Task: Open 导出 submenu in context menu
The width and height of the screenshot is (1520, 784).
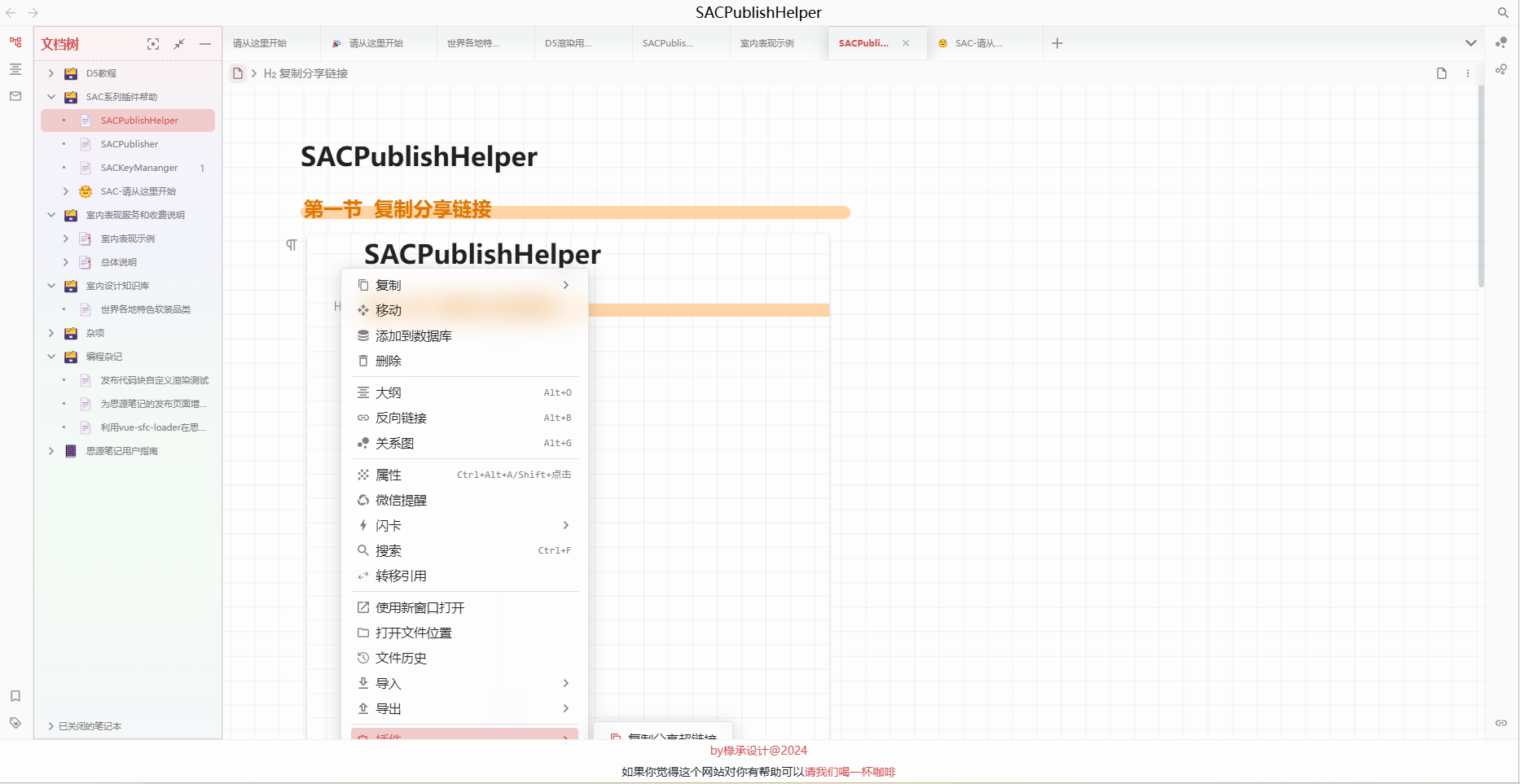Action: pos(464,708)
